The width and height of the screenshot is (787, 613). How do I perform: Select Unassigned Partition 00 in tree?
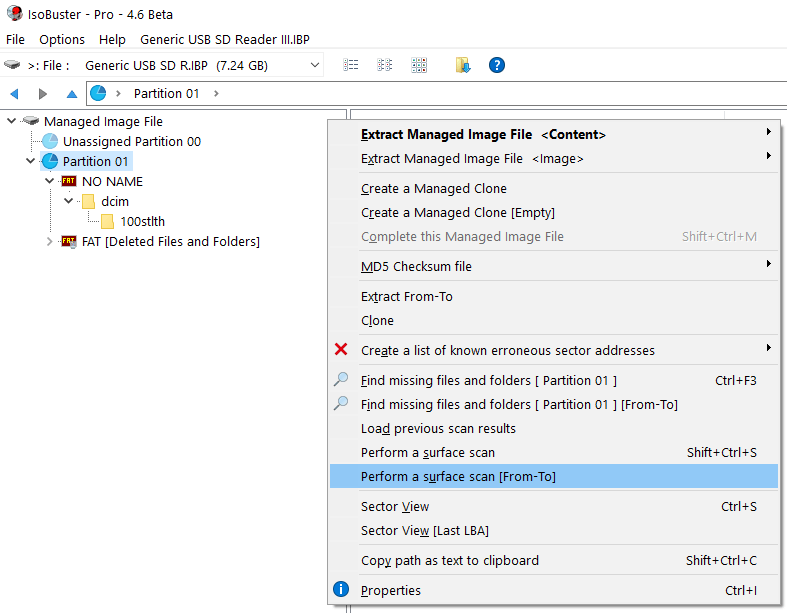132,142
